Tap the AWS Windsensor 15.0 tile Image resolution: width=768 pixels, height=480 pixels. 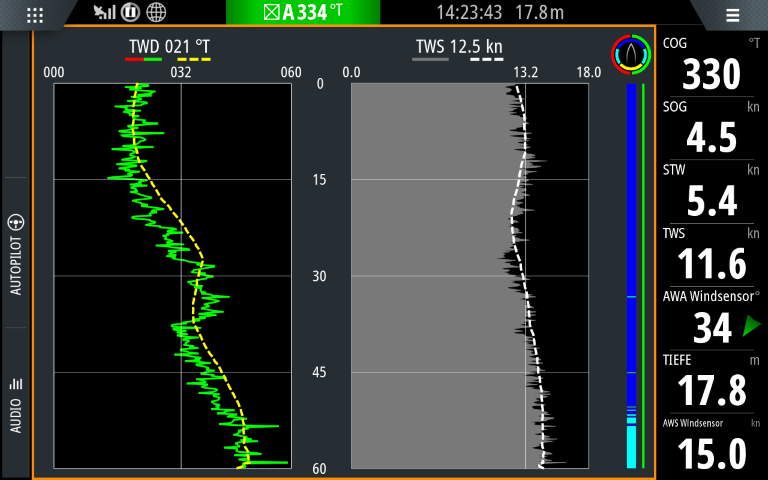711,445
